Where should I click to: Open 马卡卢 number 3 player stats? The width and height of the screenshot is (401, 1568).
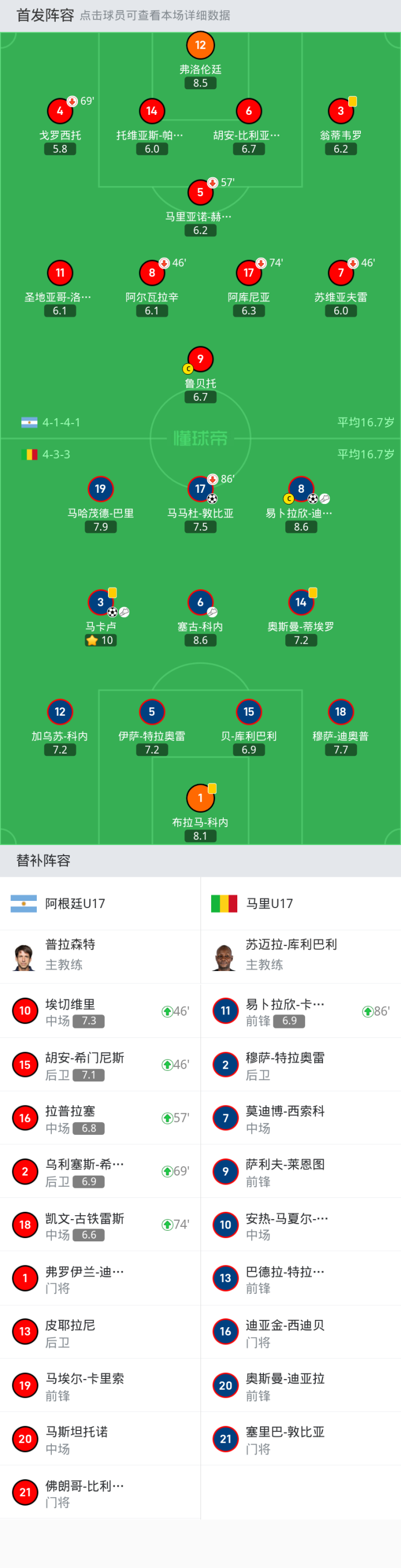tap(100, 602)
